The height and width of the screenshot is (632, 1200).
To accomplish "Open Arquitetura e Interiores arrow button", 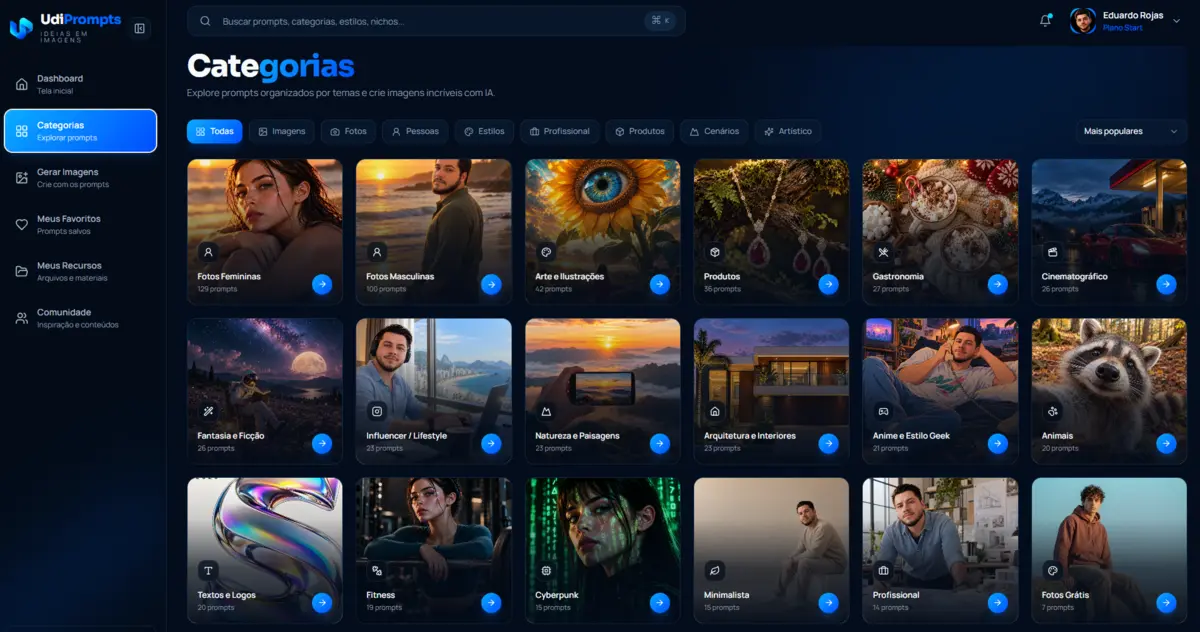I will coord(828,444).
